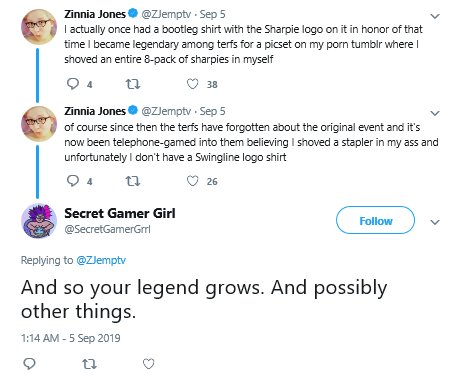This screenshot has width=460, height=380.
Task: Reply to the tweet about Swingline shirt
Action: pyautogui.click(x=73, y=181)
